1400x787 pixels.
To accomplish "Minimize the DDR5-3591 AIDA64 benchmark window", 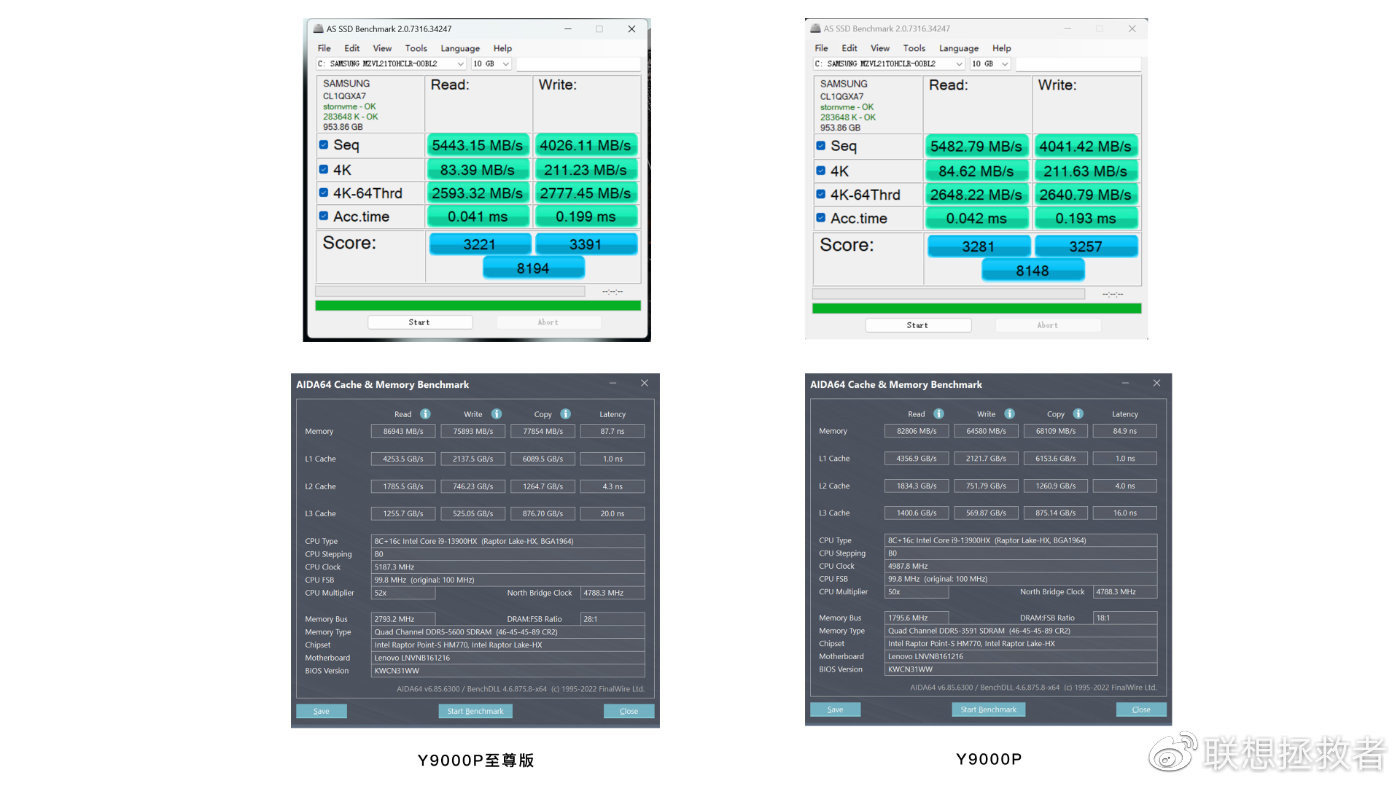I will point(1127,383).
